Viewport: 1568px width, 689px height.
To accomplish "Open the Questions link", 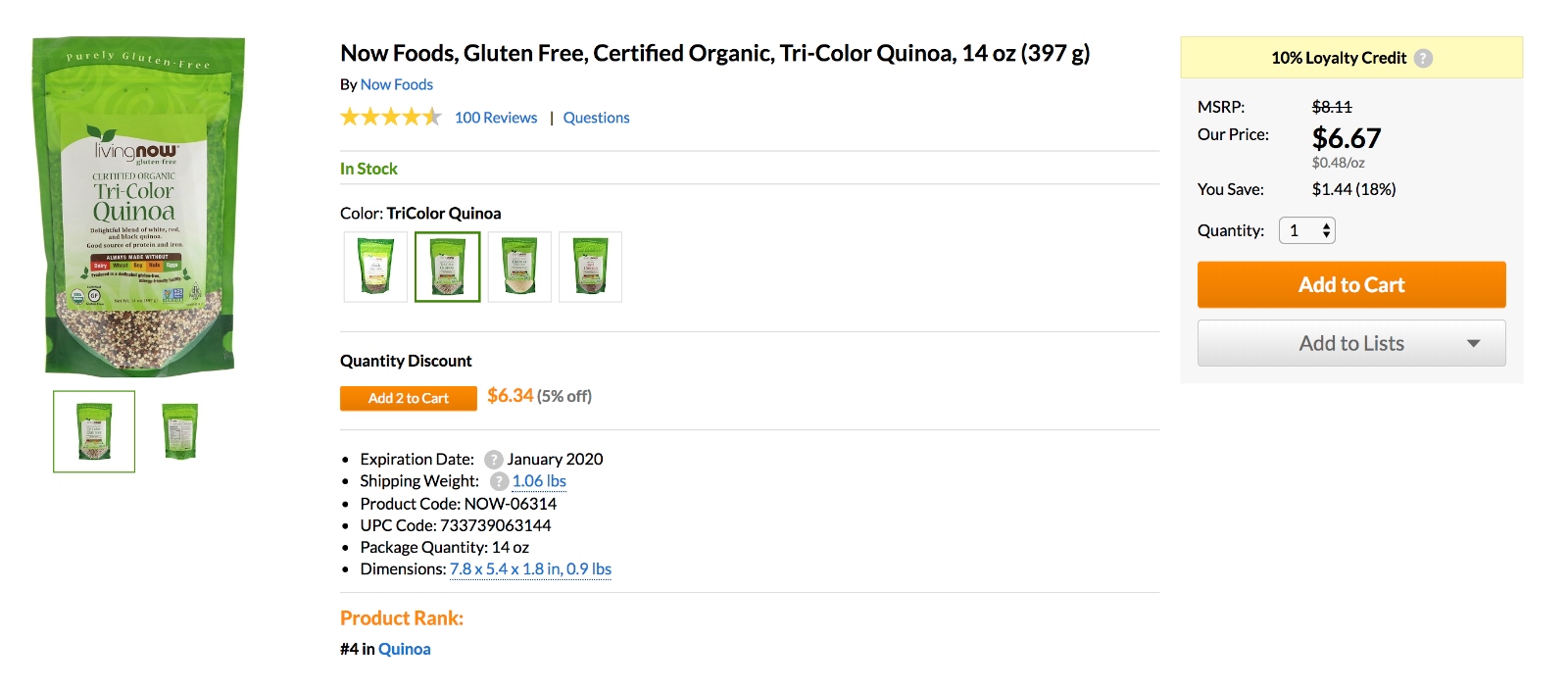I will click(596, 118).
